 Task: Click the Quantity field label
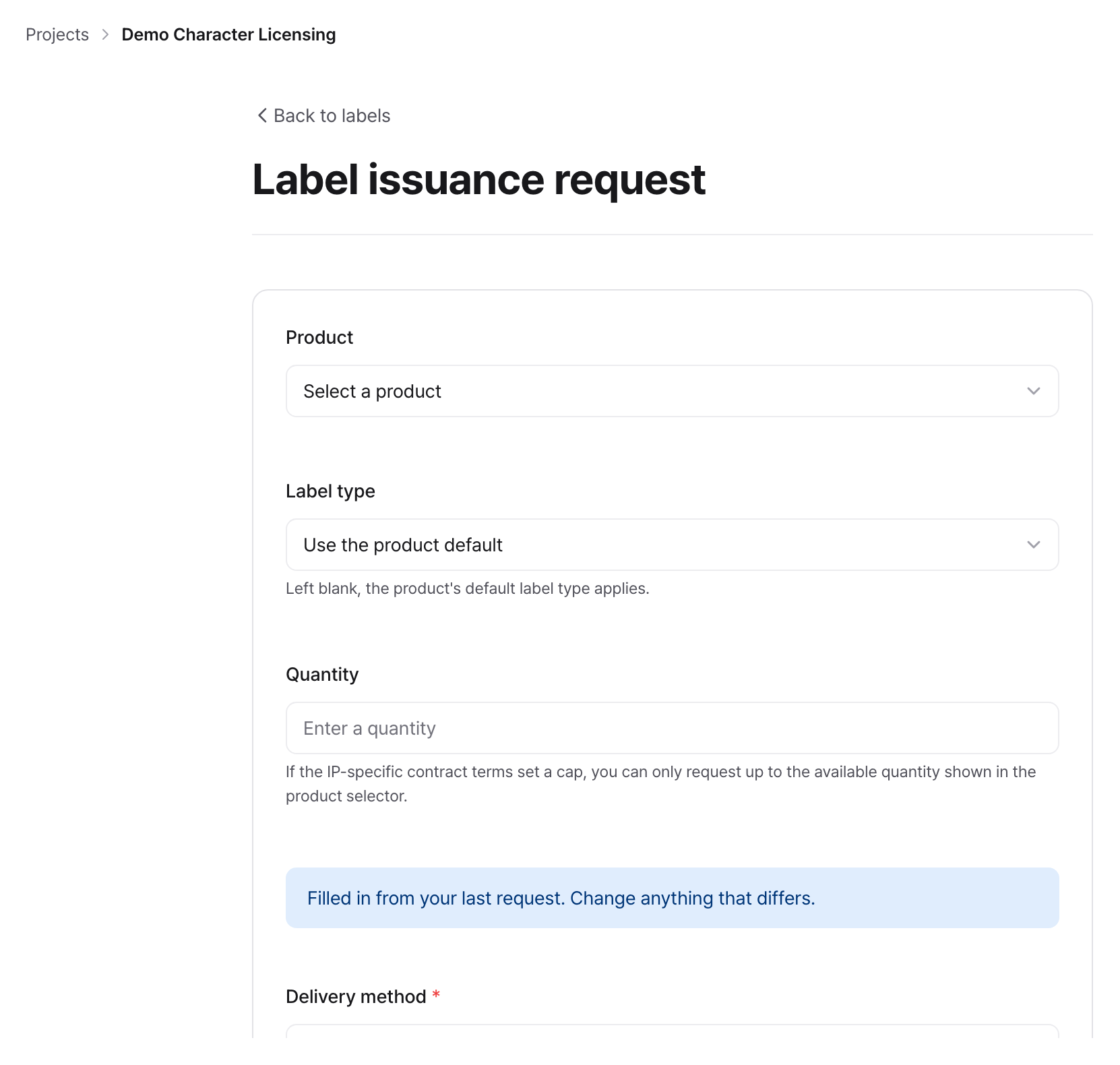(322, 675)
